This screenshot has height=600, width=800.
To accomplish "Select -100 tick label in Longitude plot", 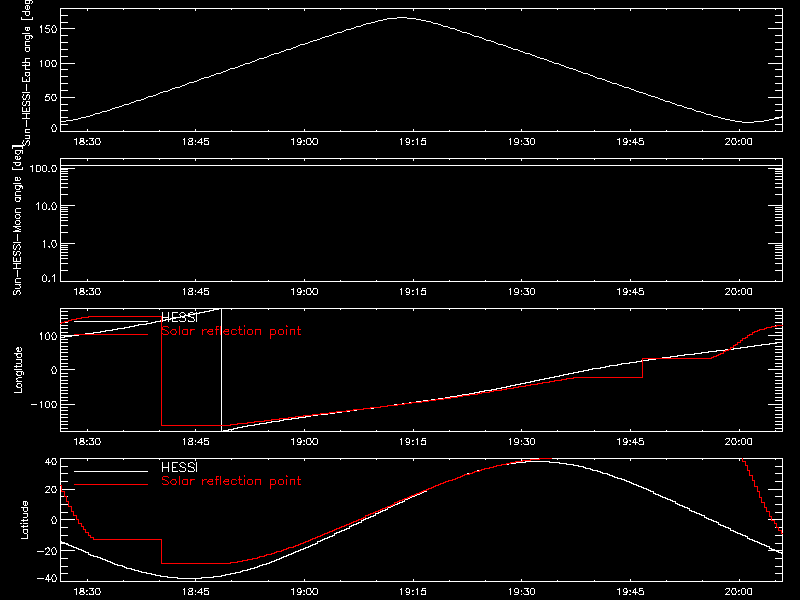I will pyautogui.click(x=44, y=404).
